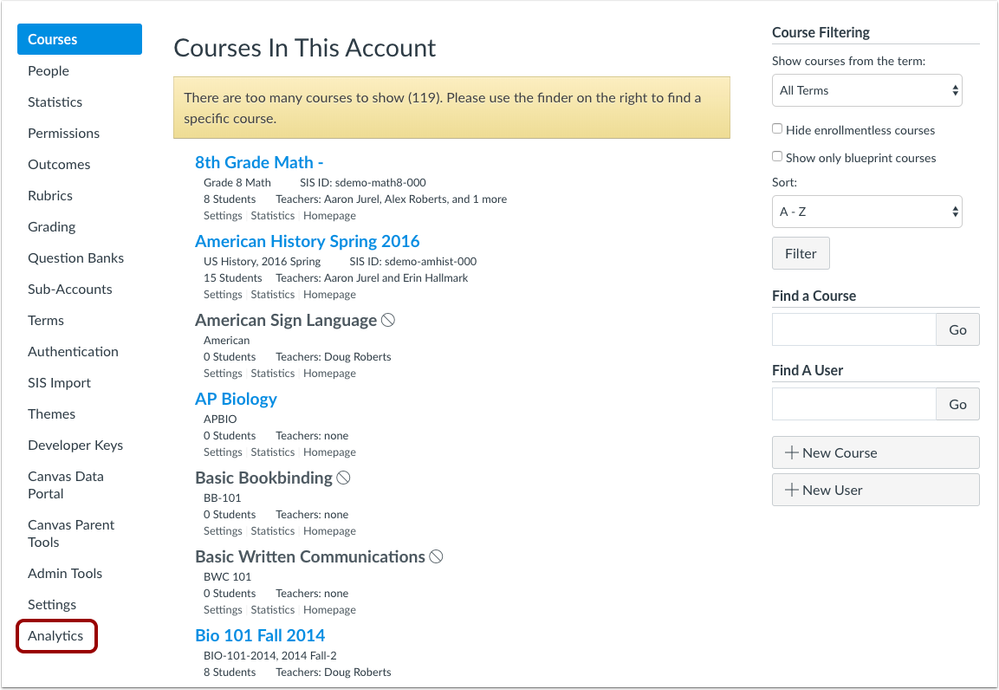The height and width of the screenshot is (690, 999).
Task: Click Go next to Find A User
Action: point(957,404)
